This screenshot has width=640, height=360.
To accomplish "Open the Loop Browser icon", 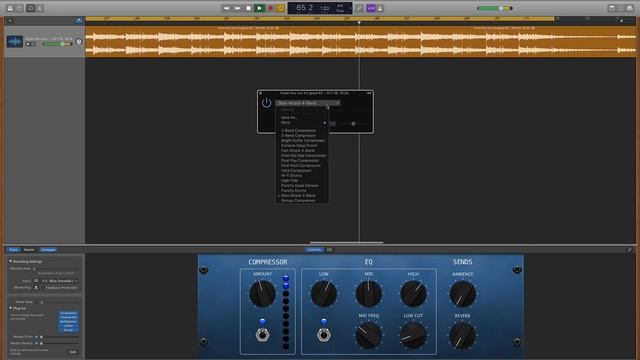I will [621, 8].
